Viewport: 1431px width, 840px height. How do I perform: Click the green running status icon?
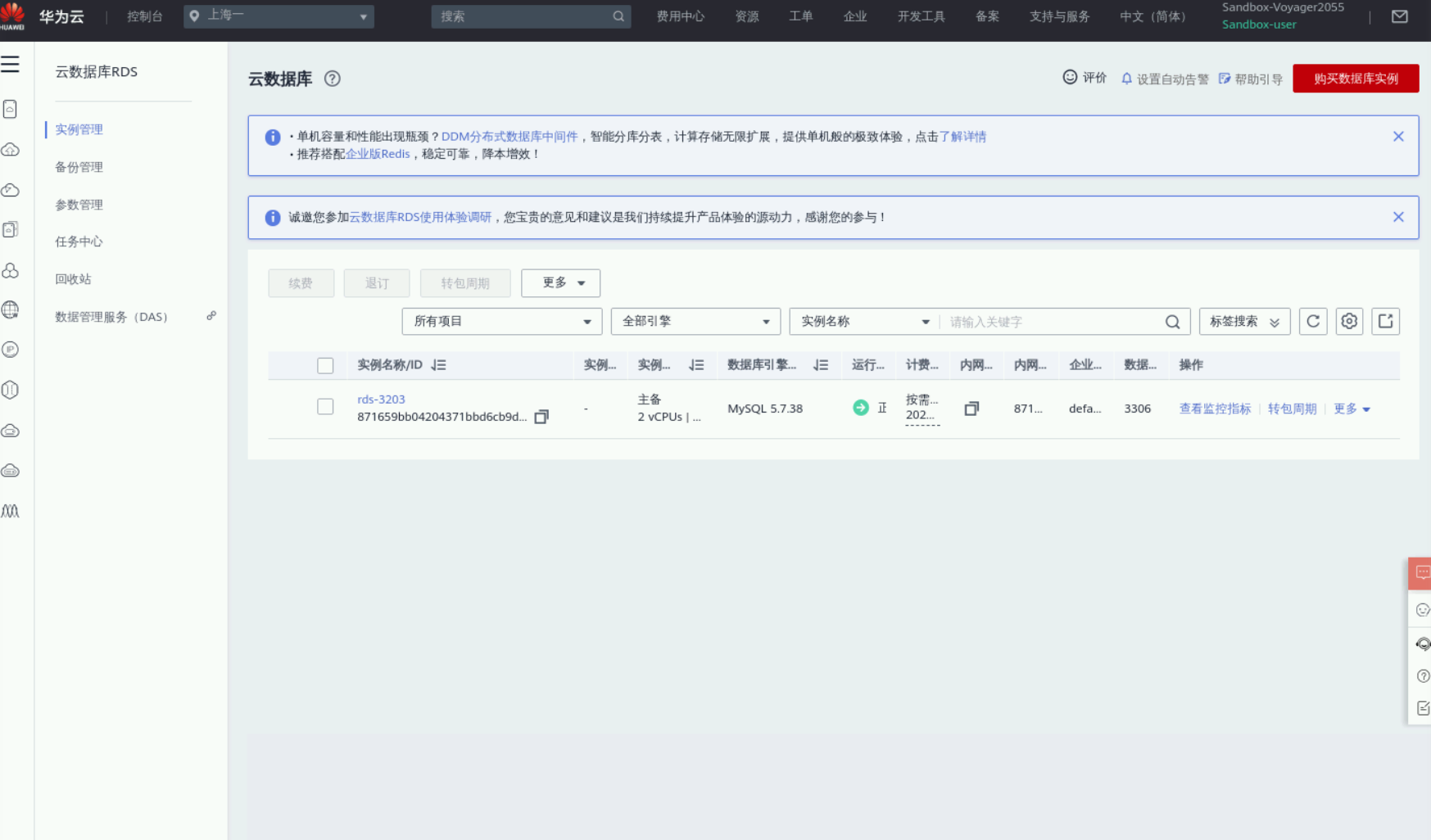tap(860, 408)
